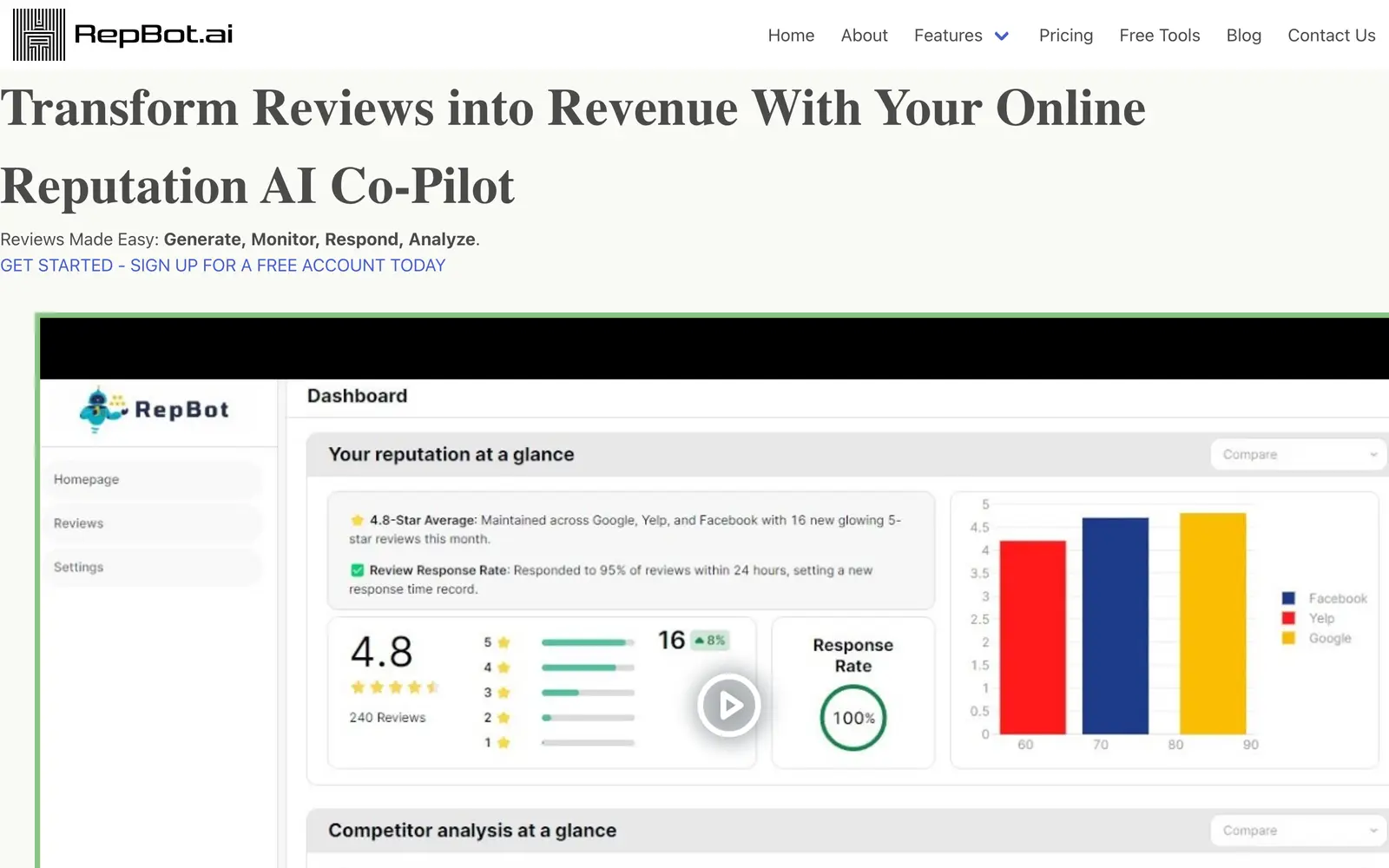Click the large 4.8 rating value

coord(382,652)
